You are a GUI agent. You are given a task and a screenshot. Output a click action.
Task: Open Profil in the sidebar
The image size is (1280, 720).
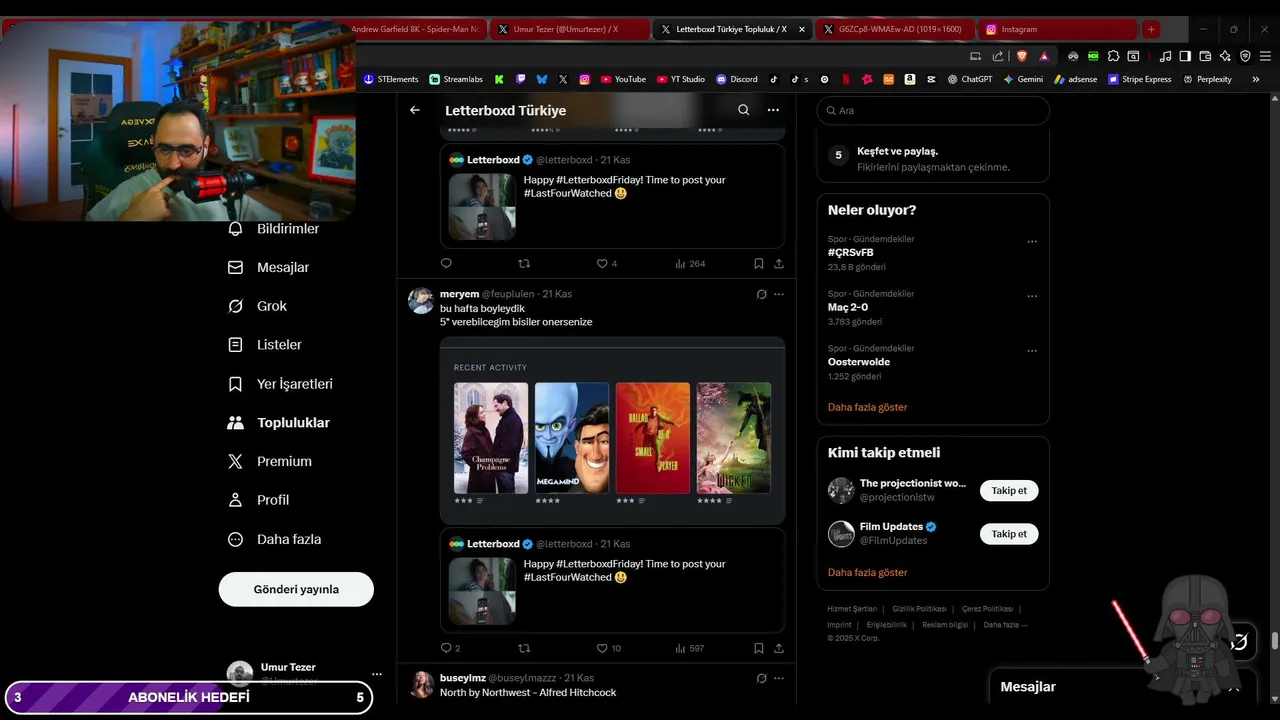pyautogui.click(x=259, y=500)
